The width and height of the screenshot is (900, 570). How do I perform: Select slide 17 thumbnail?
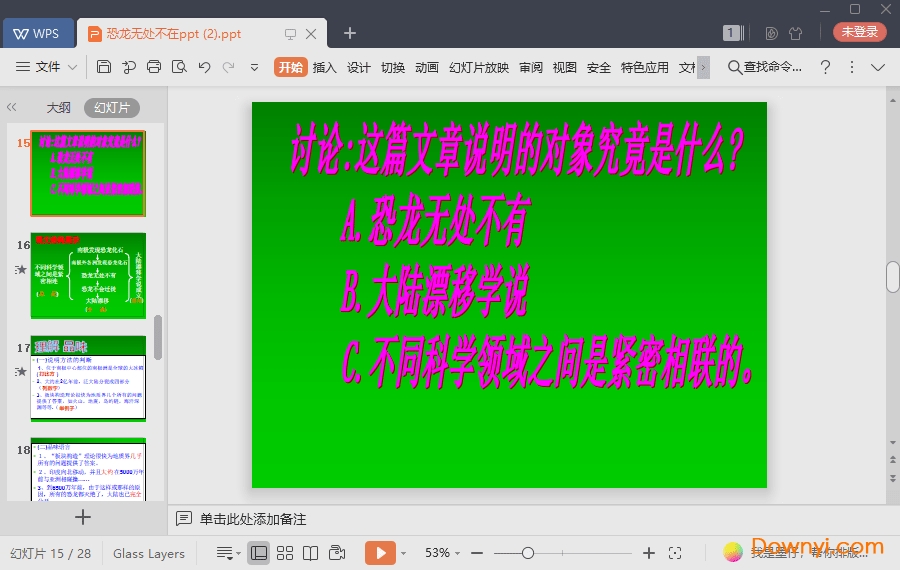click(88, 378)
